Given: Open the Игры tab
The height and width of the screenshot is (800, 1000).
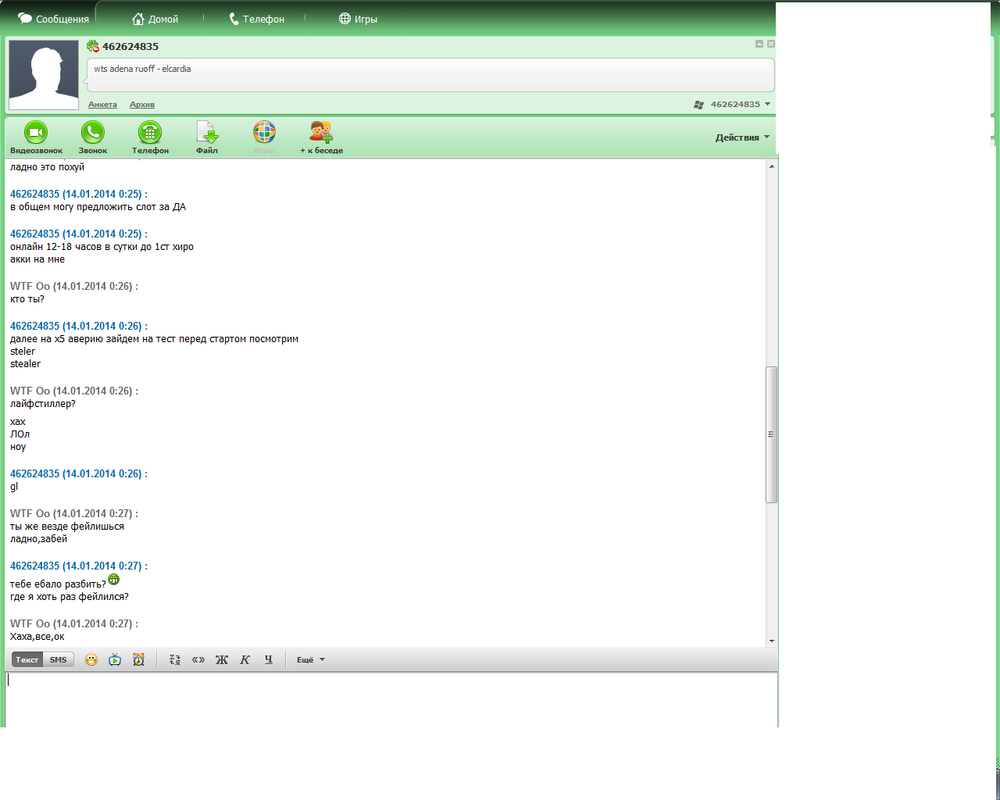Looking at the screenshot, I should [x=358, y=19].
